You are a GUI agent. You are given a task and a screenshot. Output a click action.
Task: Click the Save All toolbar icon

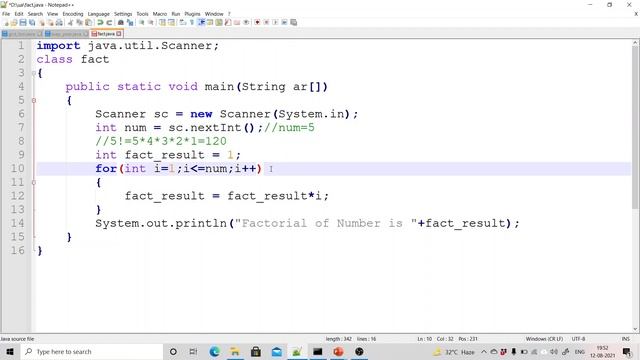tap(32, 22)
